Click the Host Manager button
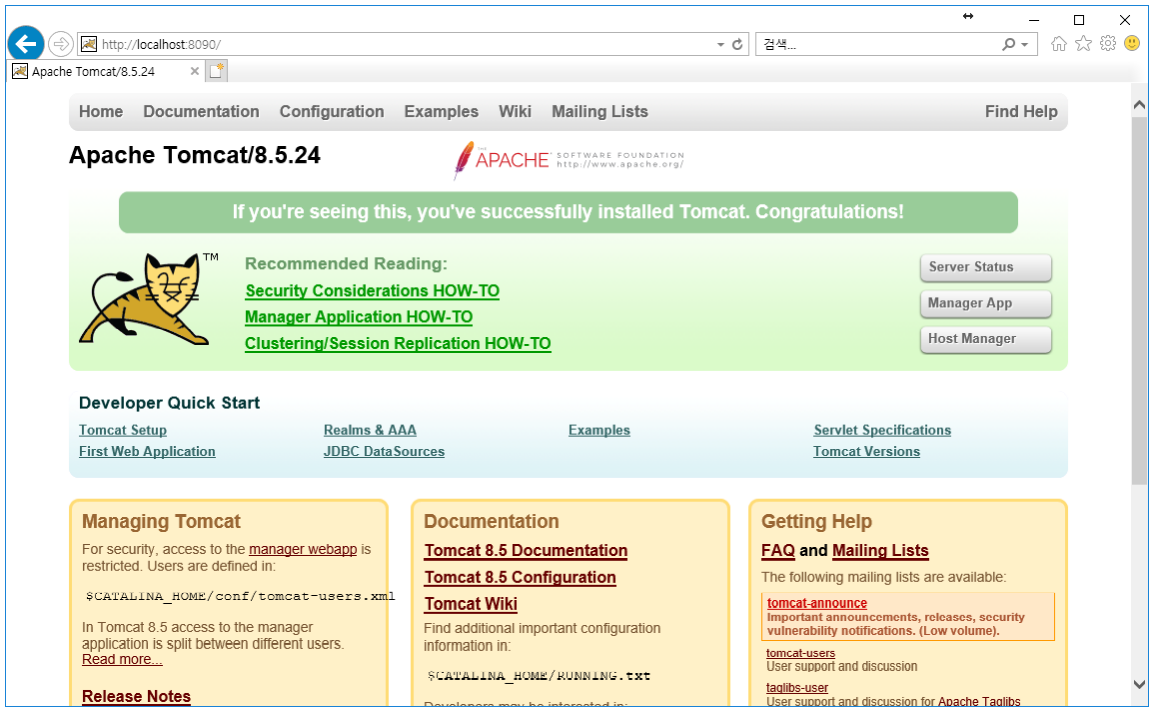 (x=986, y=339)
